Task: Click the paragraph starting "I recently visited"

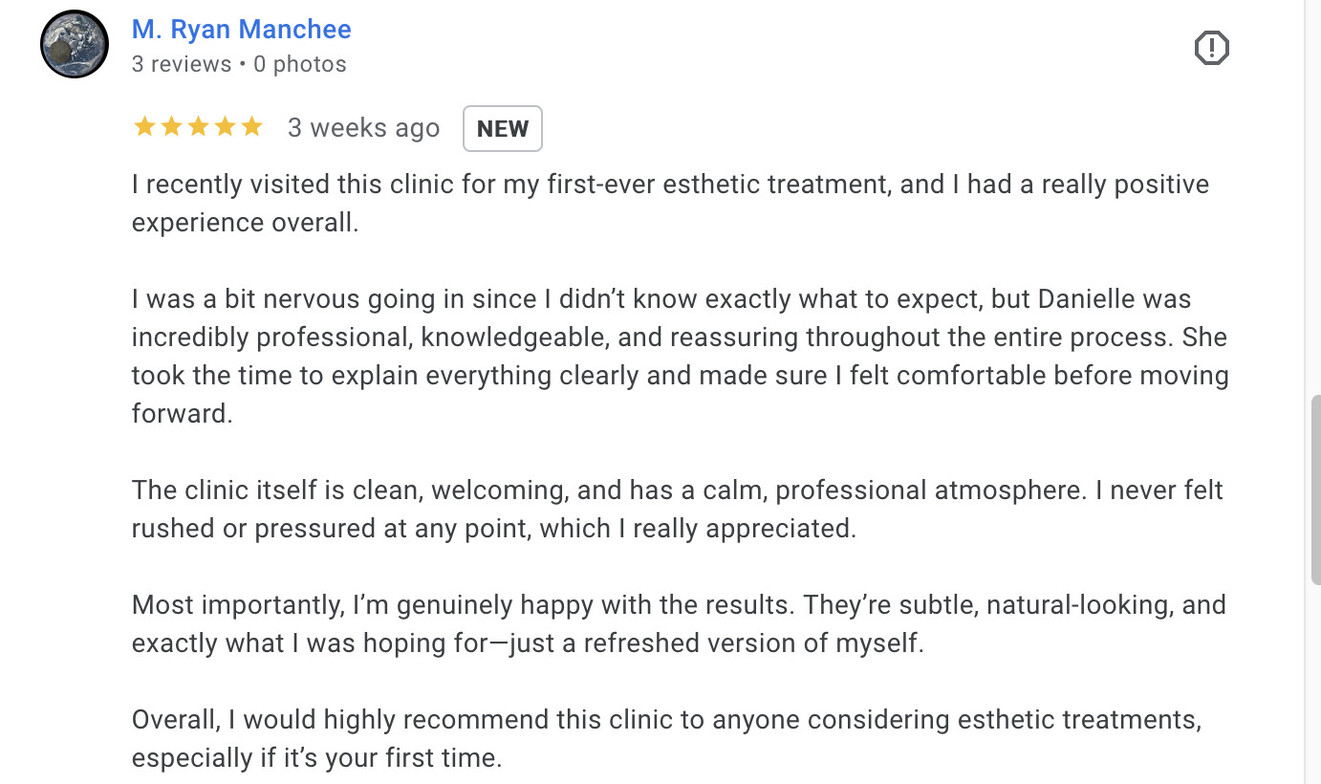Action: point(670,203)
